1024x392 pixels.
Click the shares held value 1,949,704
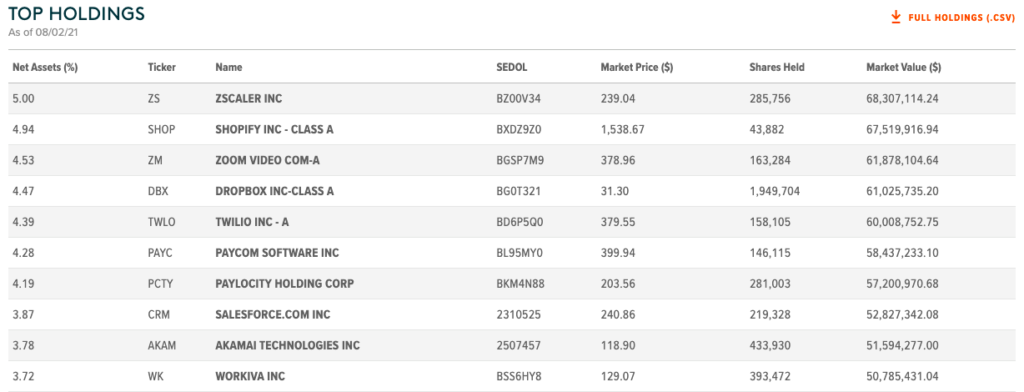(x=775, y=191)
